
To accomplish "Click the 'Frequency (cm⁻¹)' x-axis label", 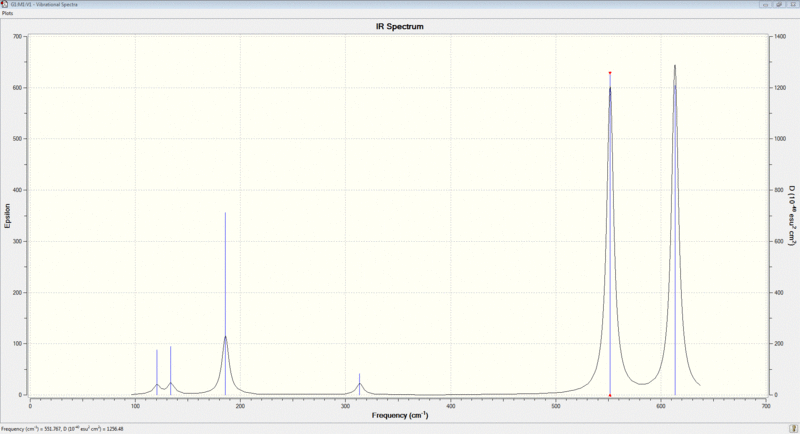I will 399,415.
